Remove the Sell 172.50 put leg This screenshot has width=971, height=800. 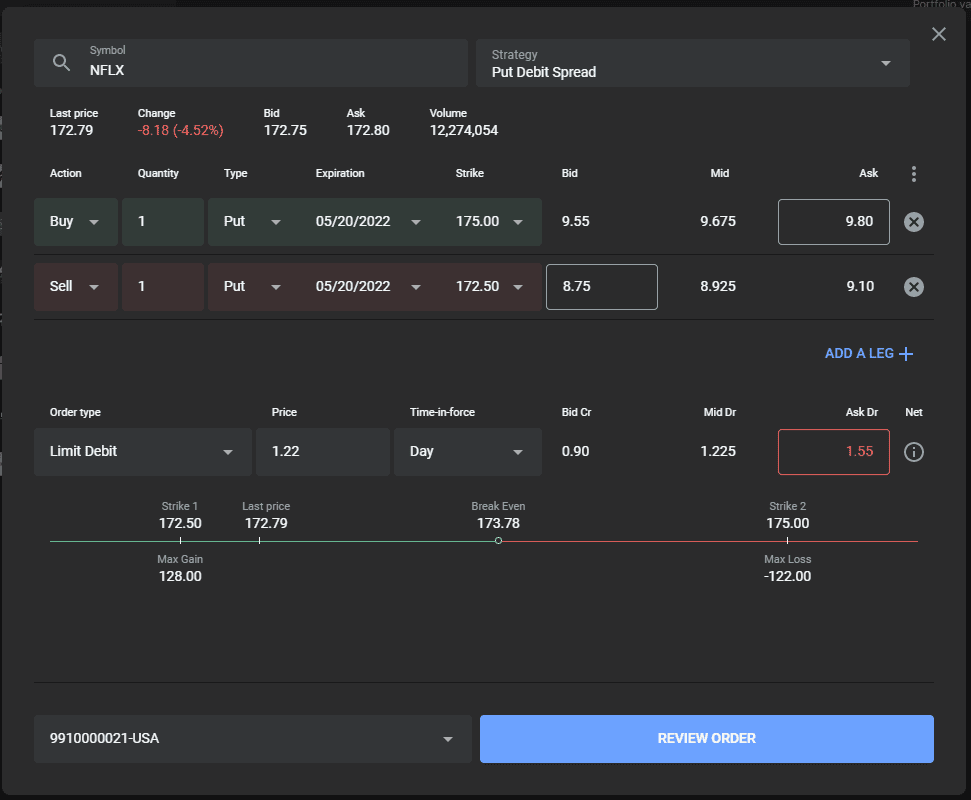point(913,287)
